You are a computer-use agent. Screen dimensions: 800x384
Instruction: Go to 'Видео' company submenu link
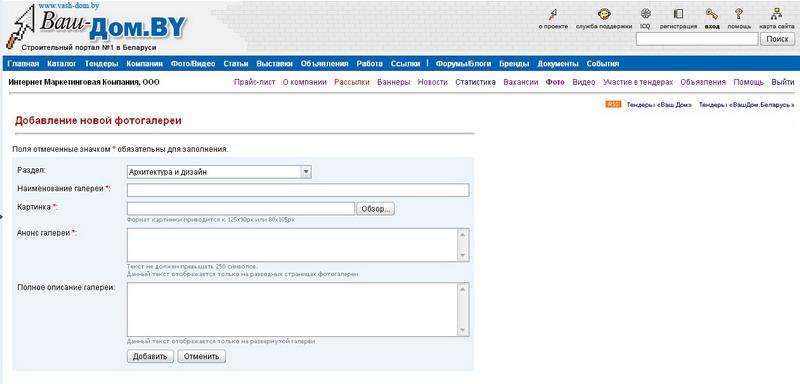tap(584, 82)
